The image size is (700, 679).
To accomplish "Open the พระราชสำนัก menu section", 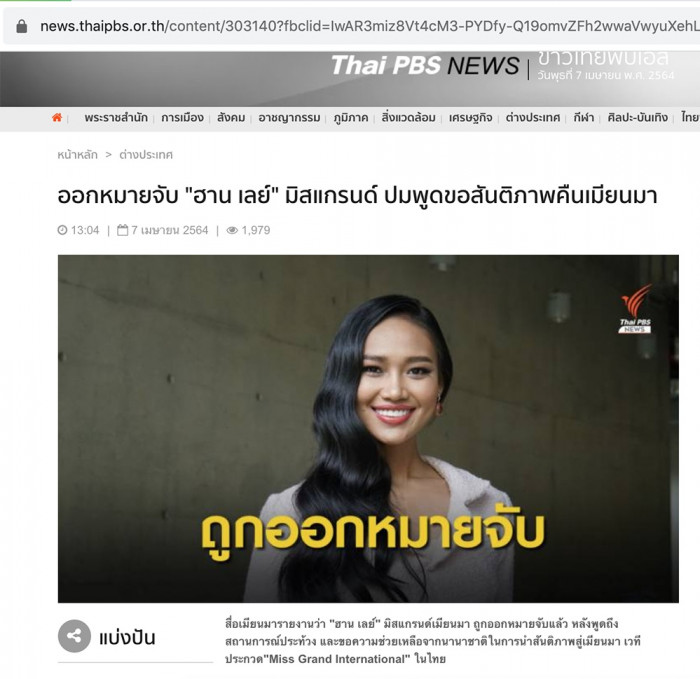I will point(116,118).
